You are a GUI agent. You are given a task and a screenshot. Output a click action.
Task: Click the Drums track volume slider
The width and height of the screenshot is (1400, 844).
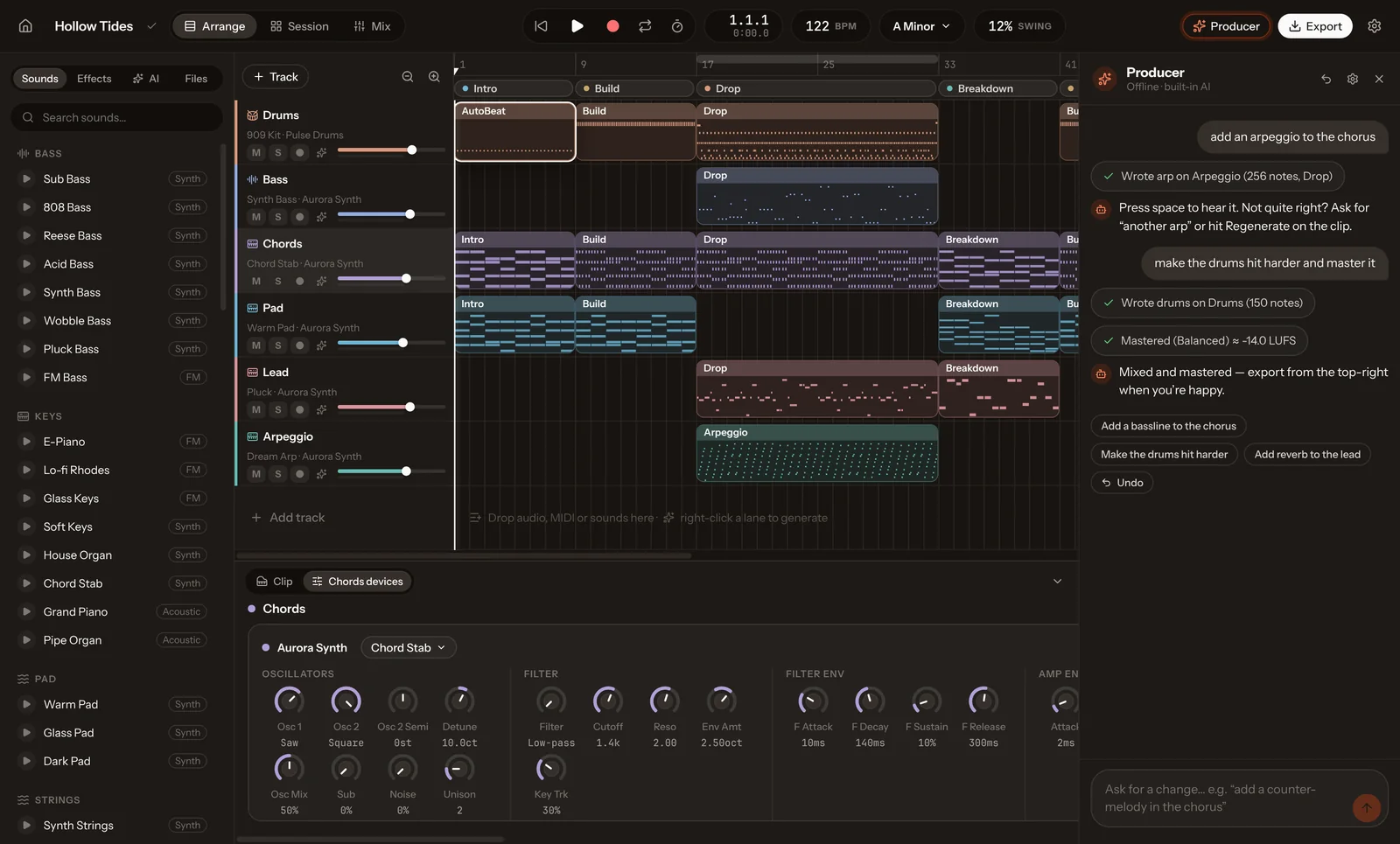point(391,150)
